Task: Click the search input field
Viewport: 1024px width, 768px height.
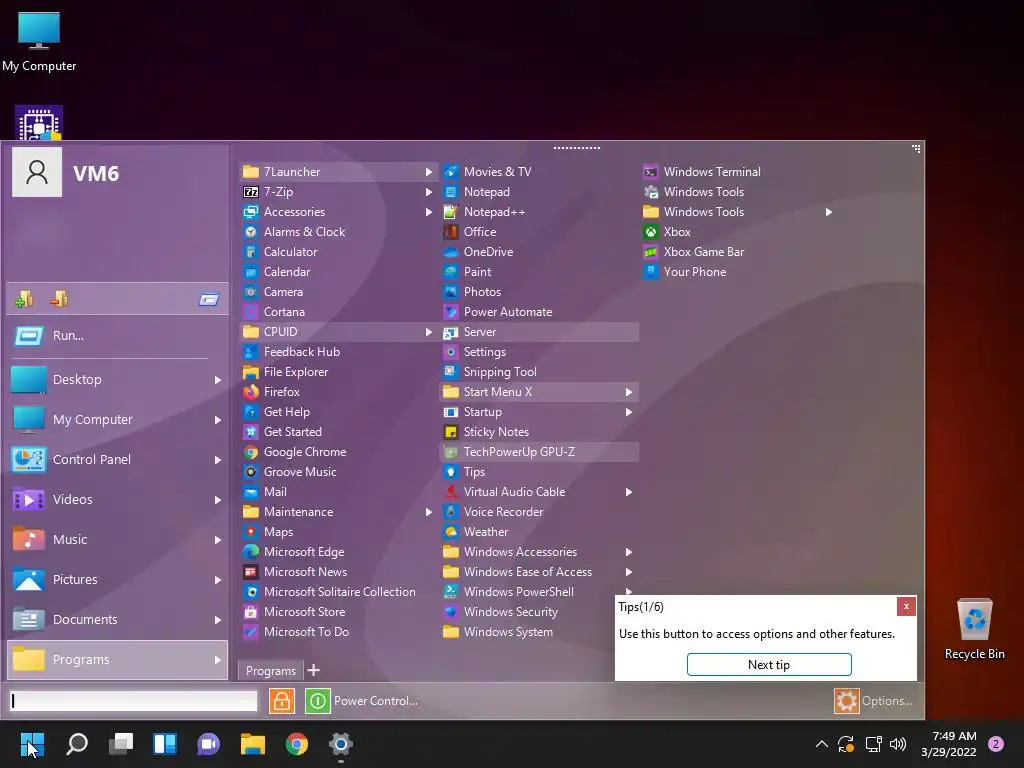Action: tap(134, 701)
